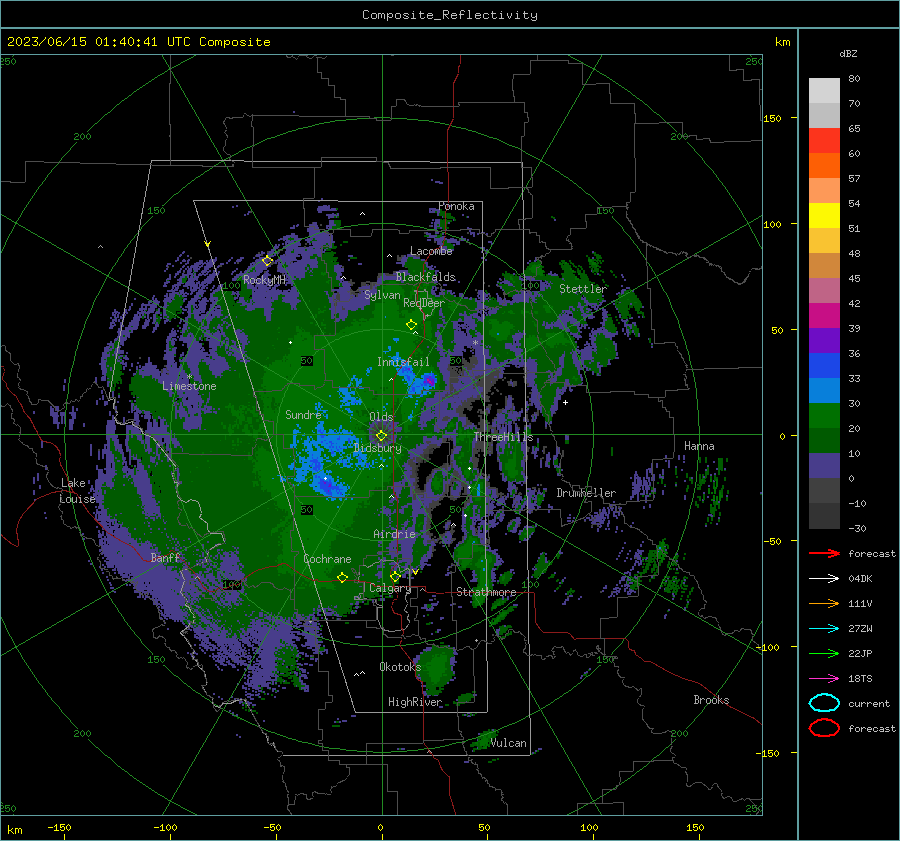Click the 0 dBZ slate-purple color swatch
The image size is (900, 841).
pos(824,466)
